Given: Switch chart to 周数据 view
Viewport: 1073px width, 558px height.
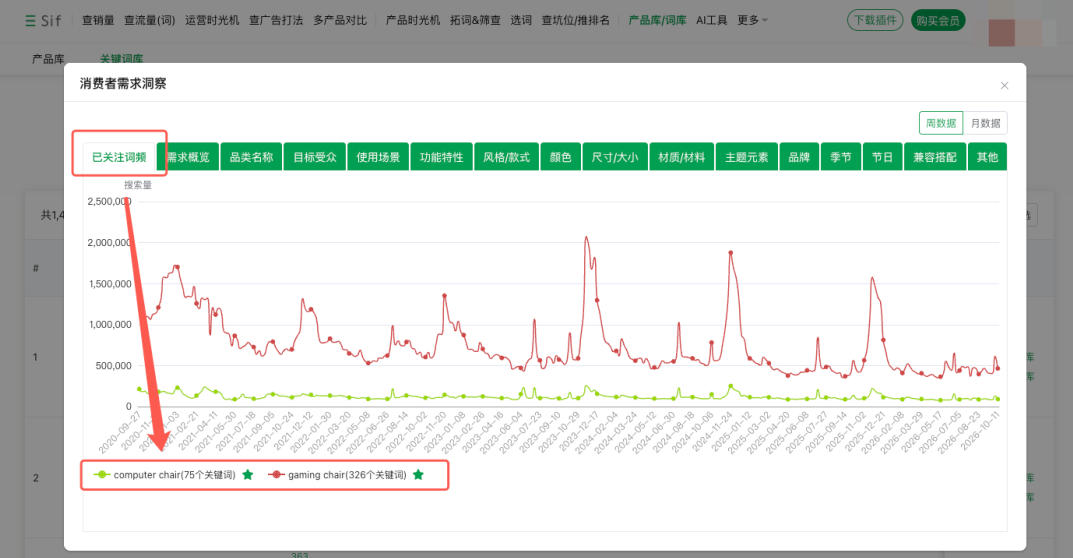Looking at the screenshot, I should point(941,123).
